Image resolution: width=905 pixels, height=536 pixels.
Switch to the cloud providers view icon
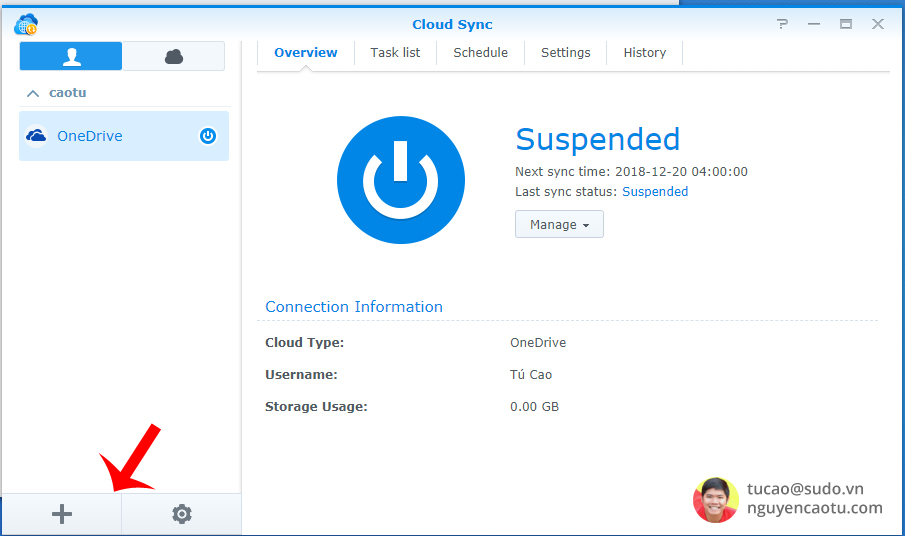173,56
